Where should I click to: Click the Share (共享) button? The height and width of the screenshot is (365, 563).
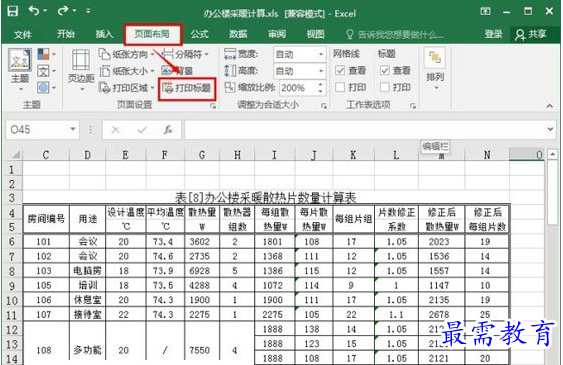(530, 34)
